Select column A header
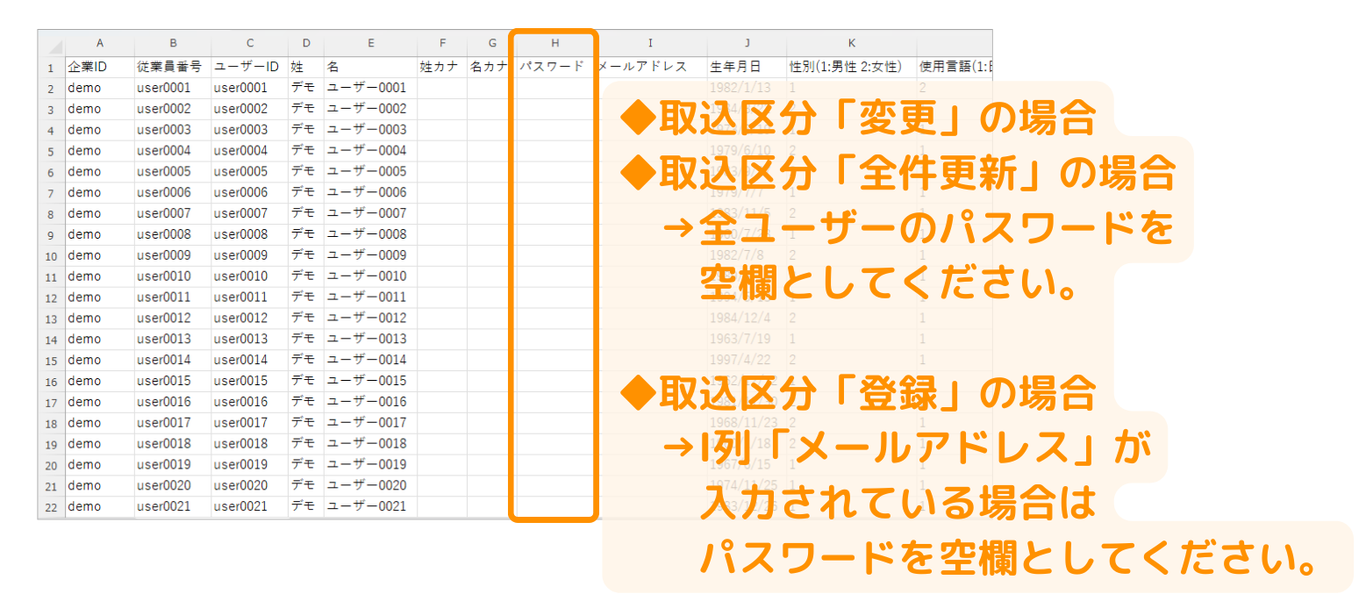 [99, 44]
